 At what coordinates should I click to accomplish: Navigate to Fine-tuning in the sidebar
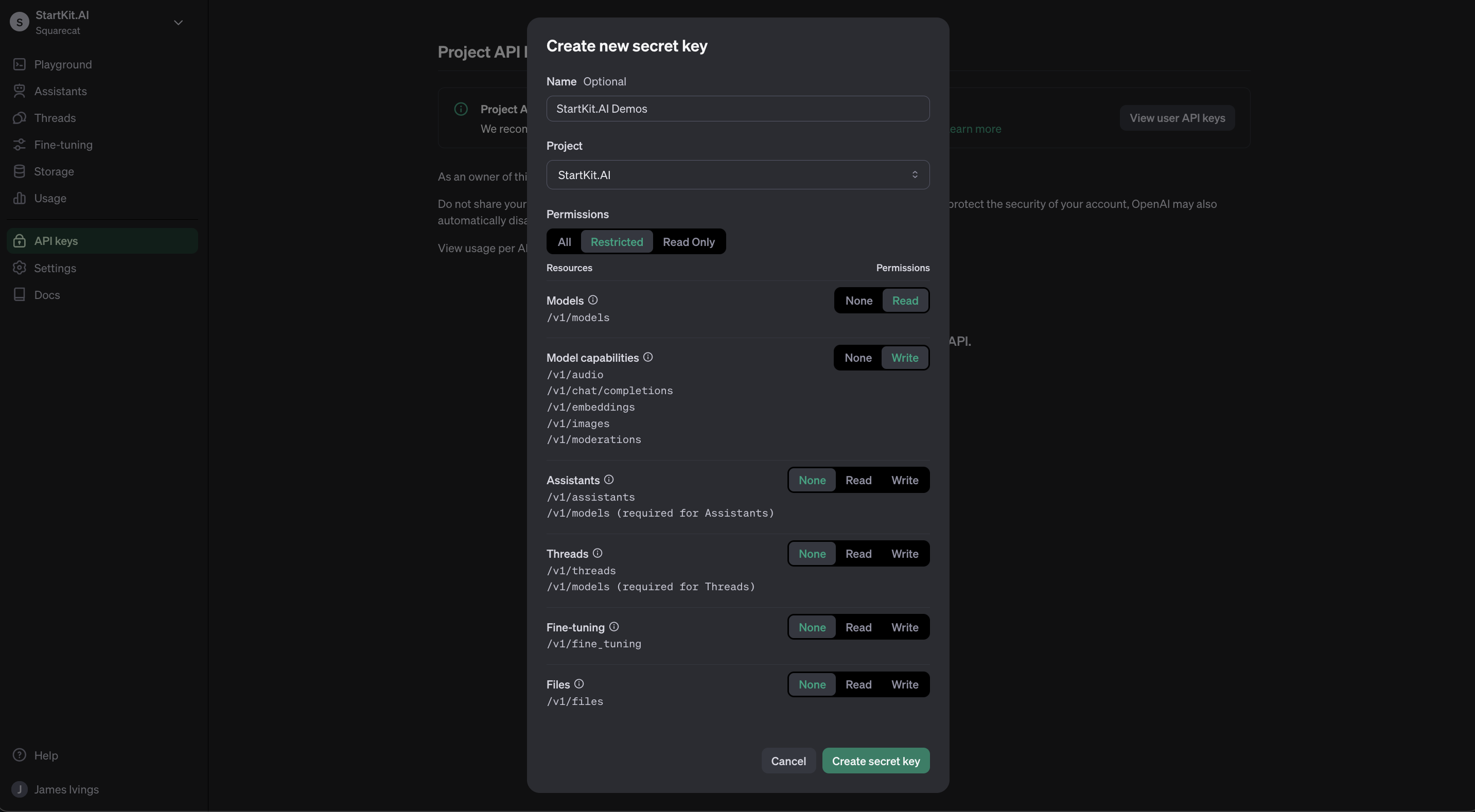(63, 145)
